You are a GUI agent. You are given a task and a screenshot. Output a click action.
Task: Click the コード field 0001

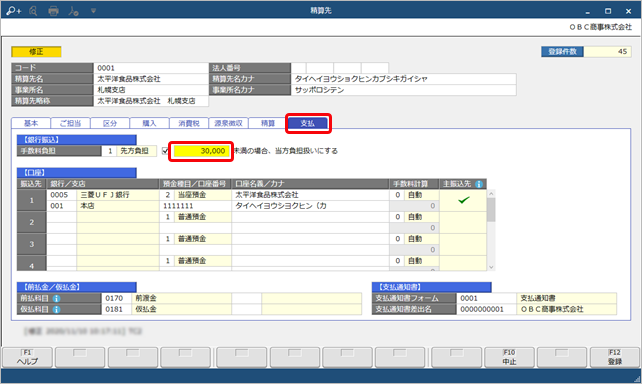pyautogui.click(x=151, y=68)
